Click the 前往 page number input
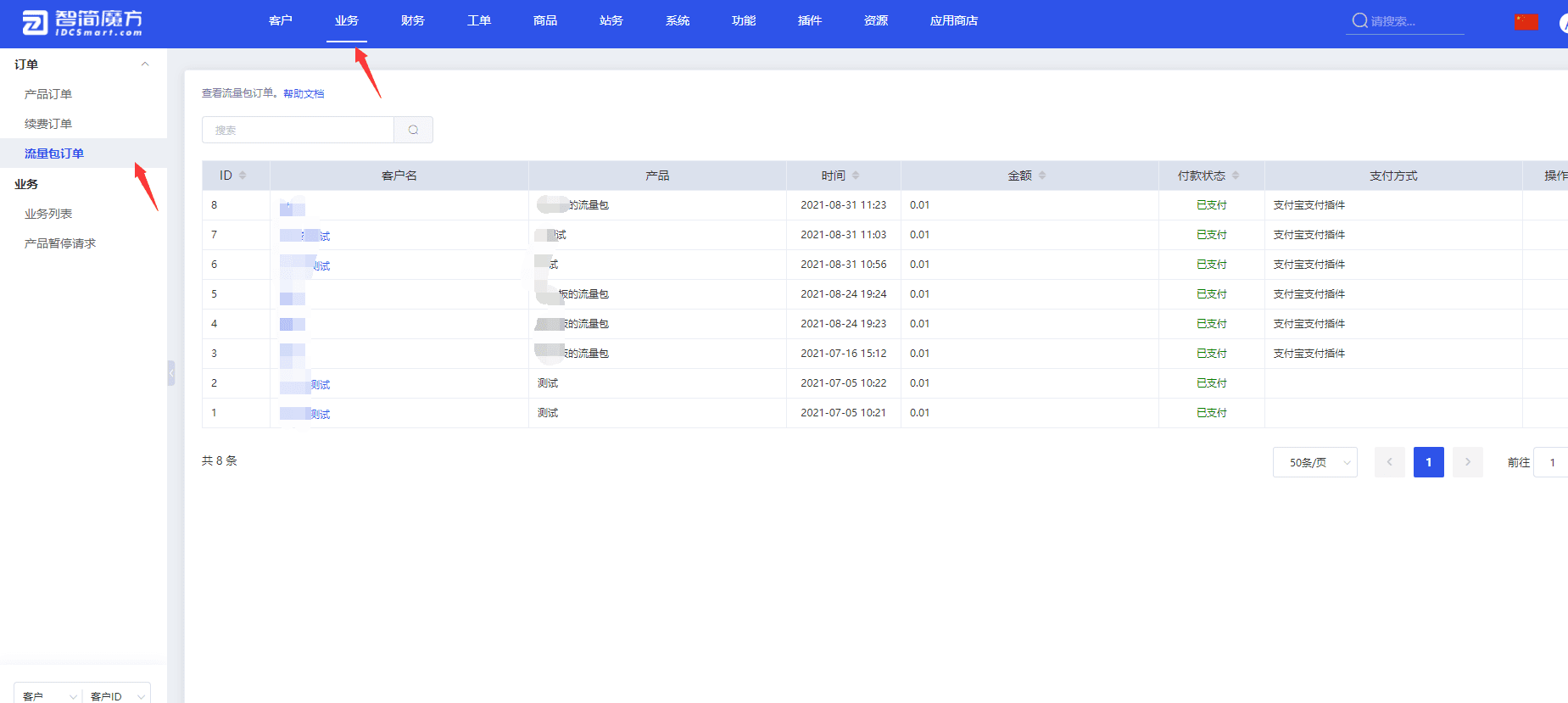 tap(1552, 462)
